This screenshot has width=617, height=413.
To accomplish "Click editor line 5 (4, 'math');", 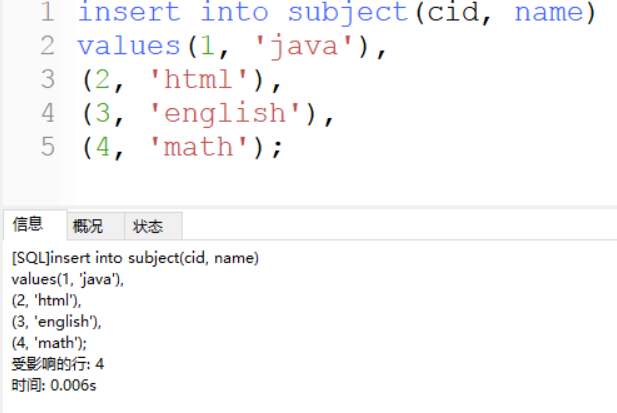I will click(182, 147).
